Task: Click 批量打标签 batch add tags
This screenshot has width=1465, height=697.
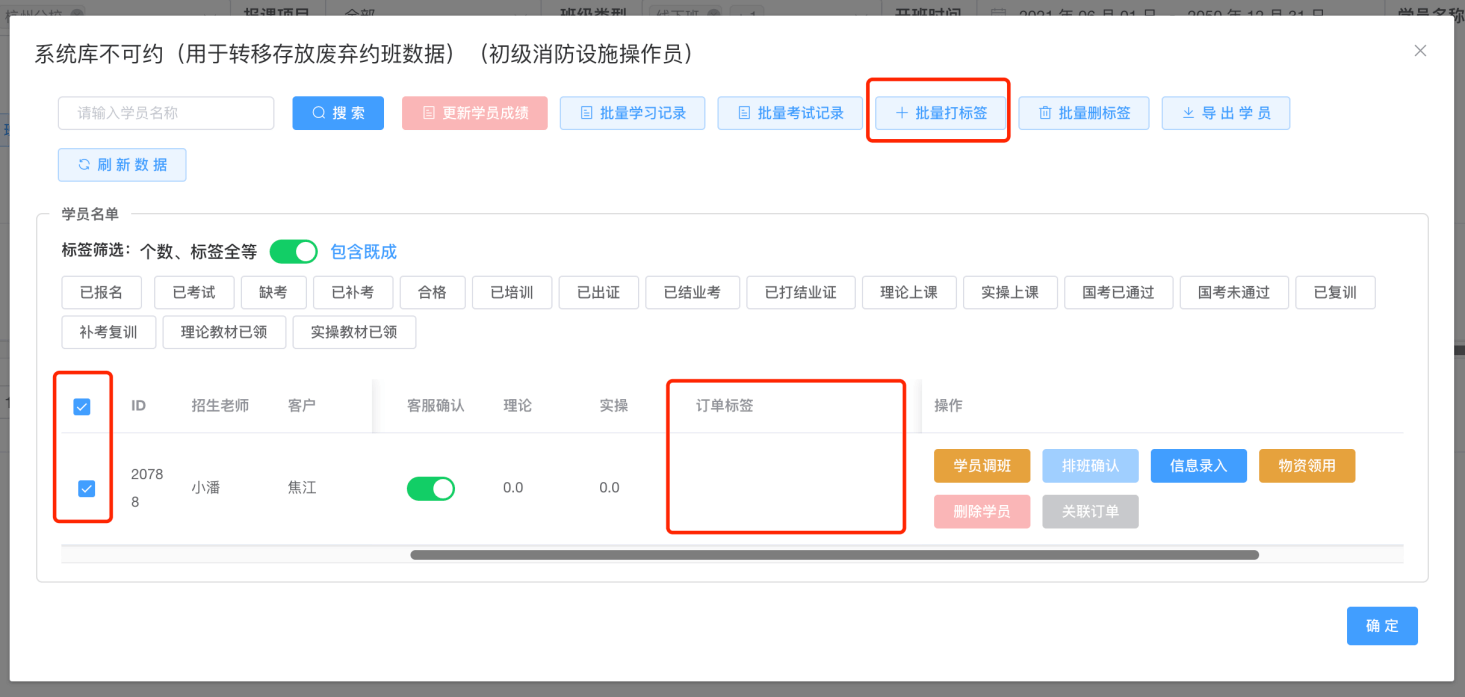Action: pyautogui.click(x=941, y=113)
